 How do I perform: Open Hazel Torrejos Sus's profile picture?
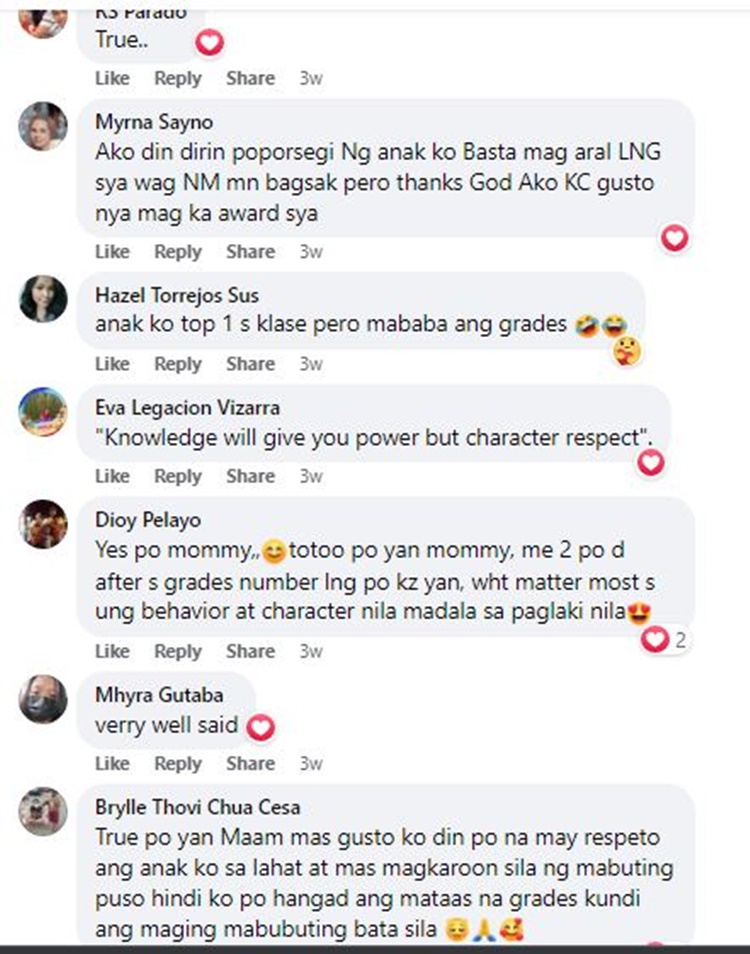click(43, 299)
